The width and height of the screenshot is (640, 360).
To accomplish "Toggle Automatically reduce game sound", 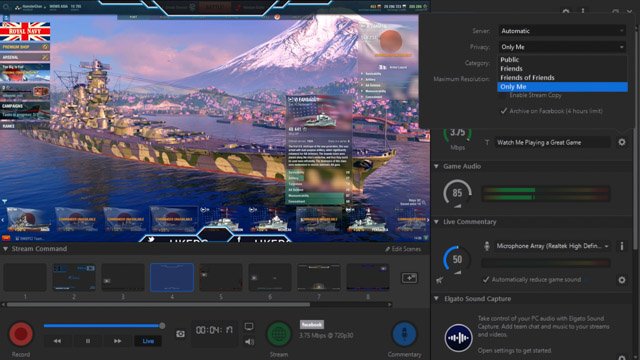I will [486, 280].
